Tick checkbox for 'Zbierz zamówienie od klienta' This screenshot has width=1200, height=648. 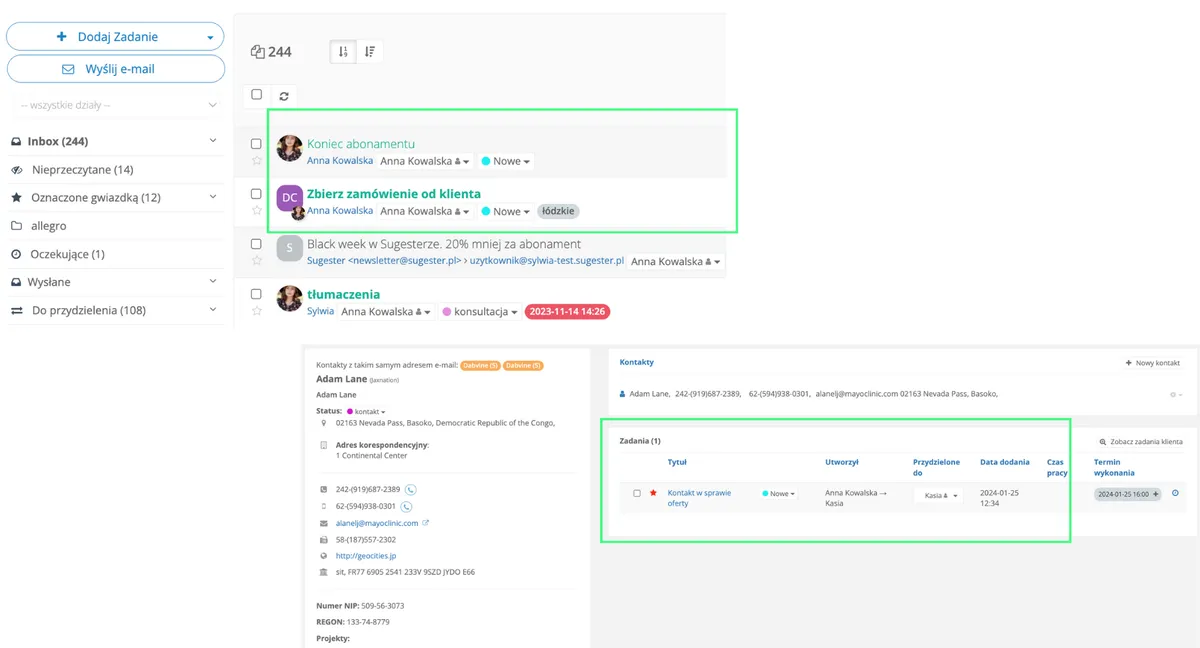257,194
